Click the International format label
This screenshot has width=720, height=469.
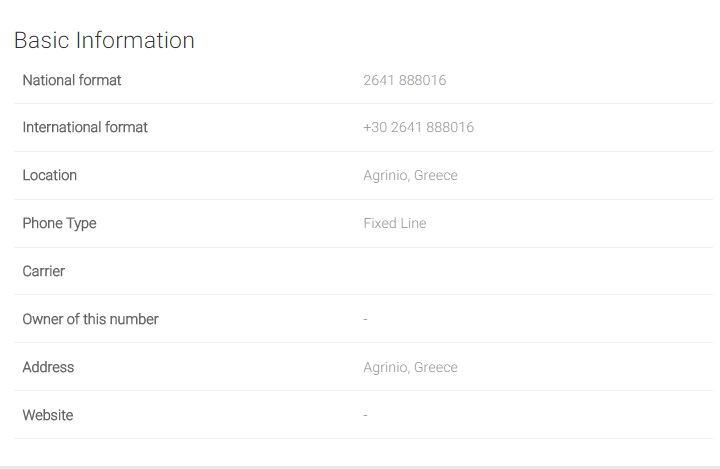coord(85,127)
